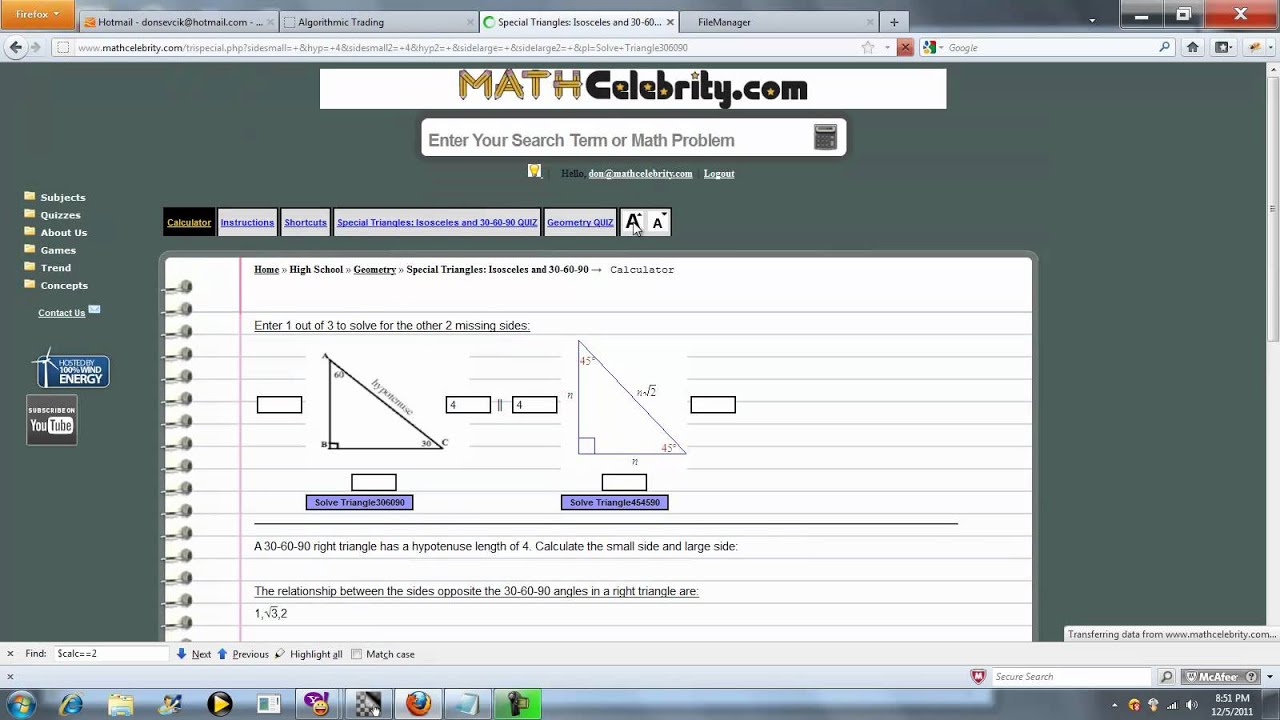This screenshot has width=1280, height=720.
Task: Click the large A increase font icon
Action: click(x=633, y=222)
